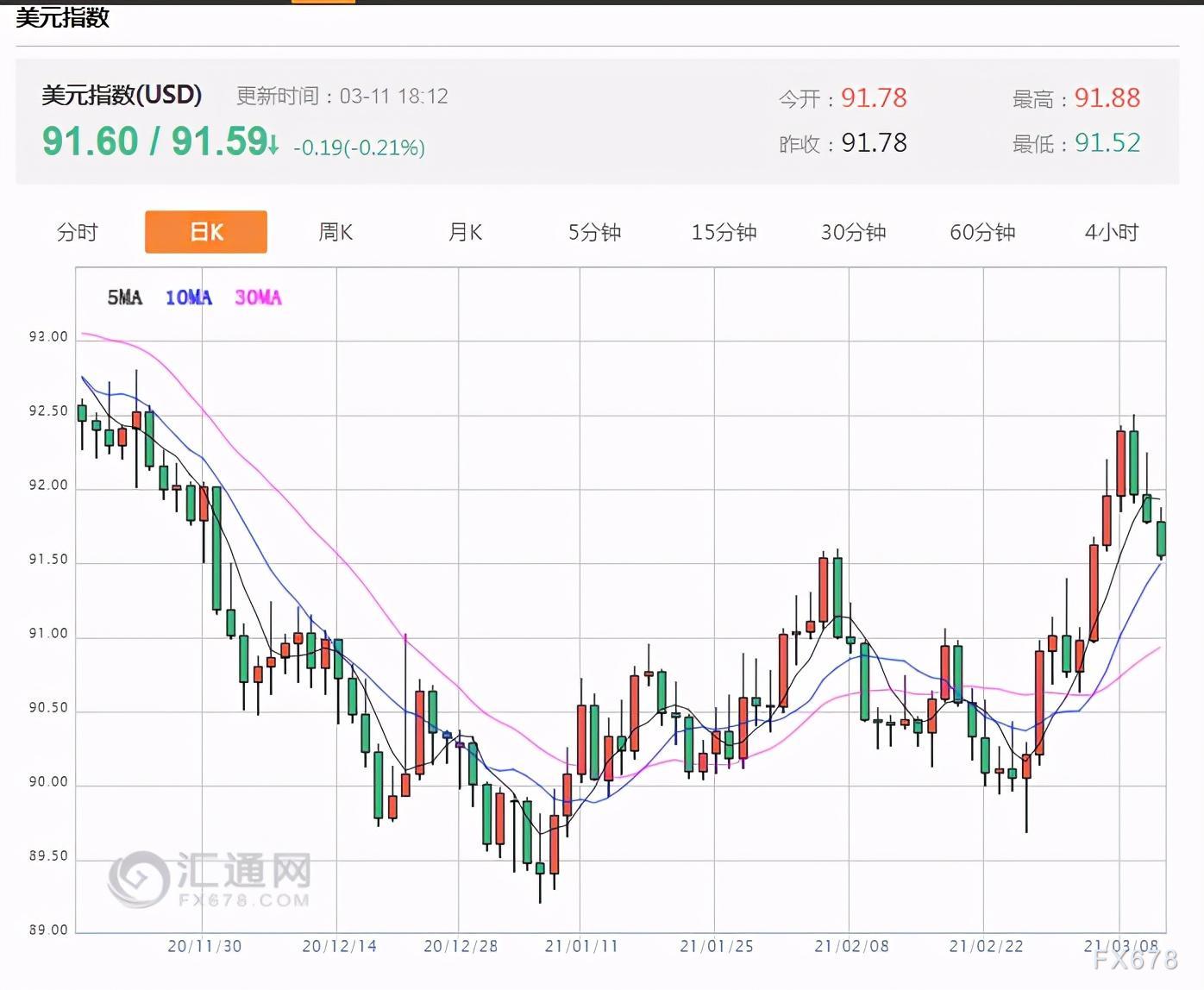Click the 30MA legend label
The height and width of the screenshot is (990, 1204).
point(258,298)
